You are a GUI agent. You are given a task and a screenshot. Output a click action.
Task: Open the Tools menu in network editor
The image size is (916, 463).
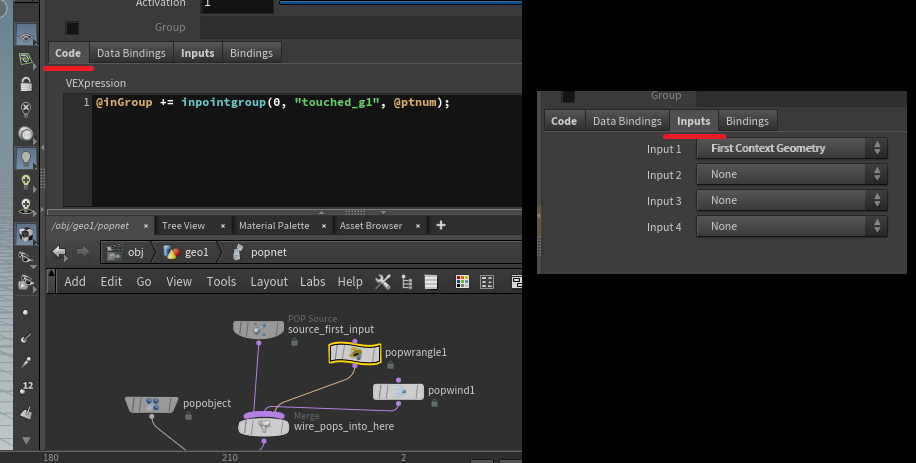pos(221,281)
